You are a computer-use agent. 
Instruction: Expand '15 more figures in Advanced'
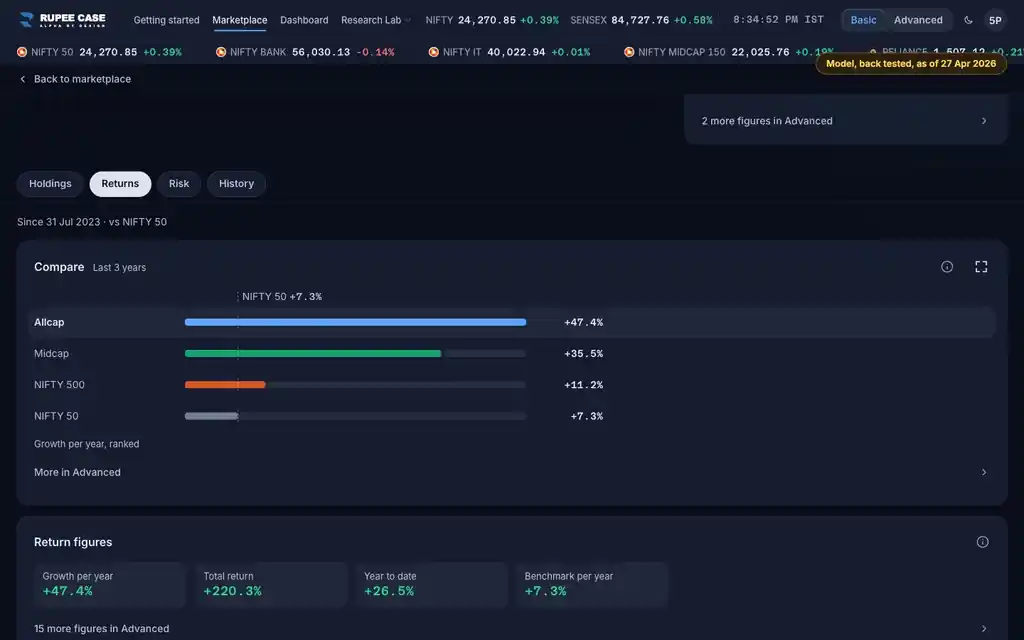coord(511,628)
